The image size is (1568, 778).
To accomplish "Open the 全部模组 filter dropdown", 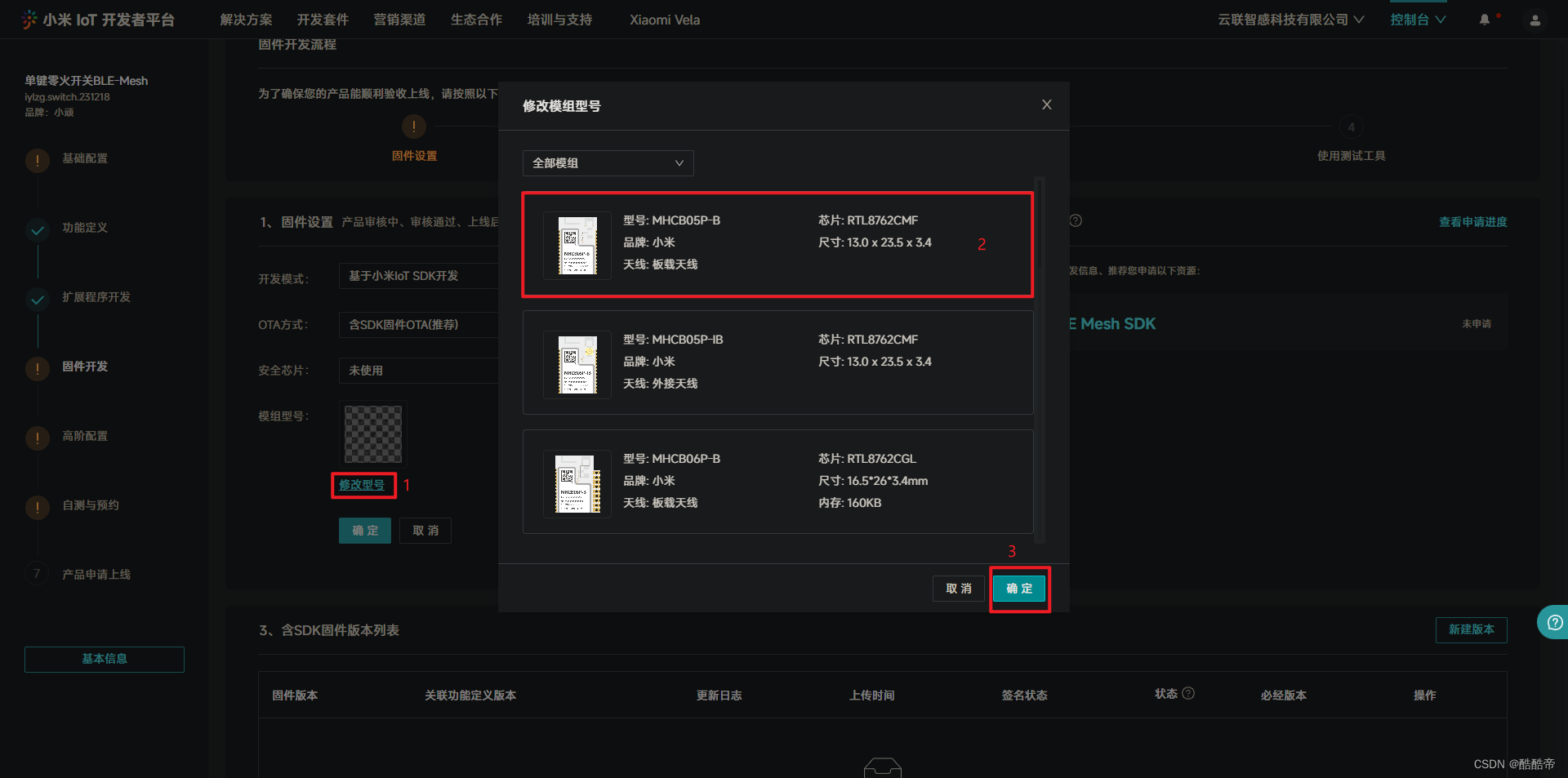I will tap(608, 163).
